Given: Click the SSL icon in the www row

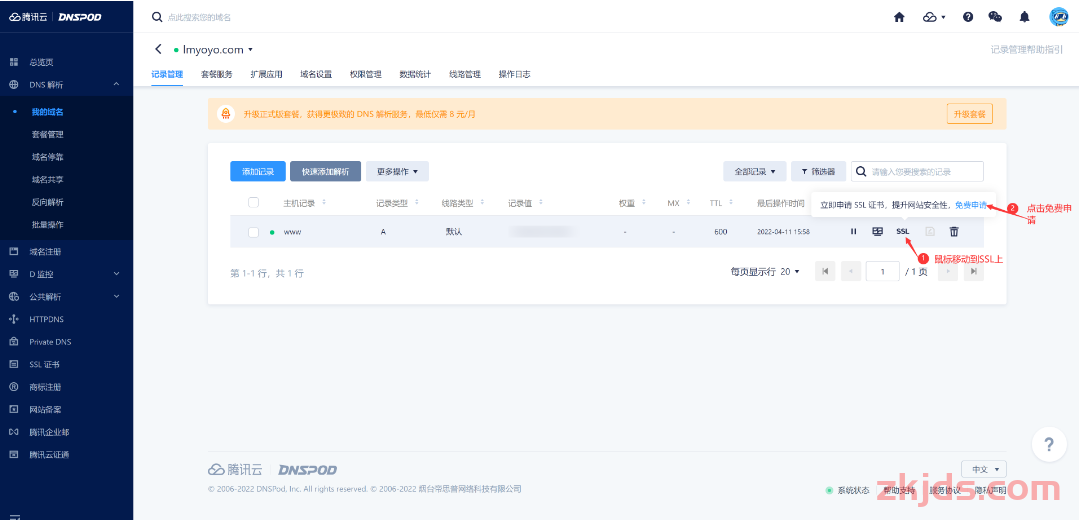Looking at the screenshot, I should (x=903, y=232).
